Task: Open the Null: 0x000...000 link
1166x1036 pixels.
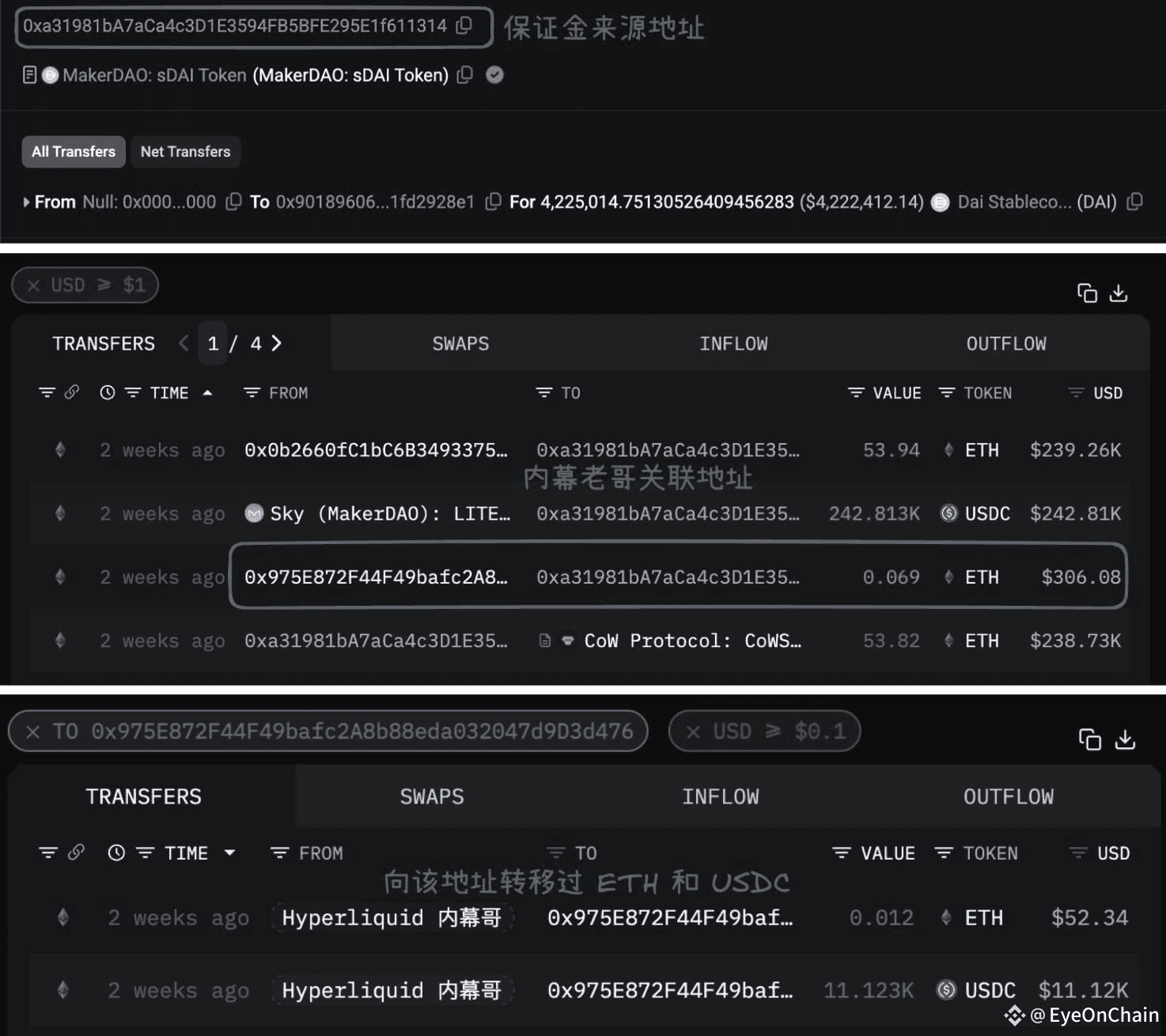Action: pyautogui.click(x=149, y=202)
